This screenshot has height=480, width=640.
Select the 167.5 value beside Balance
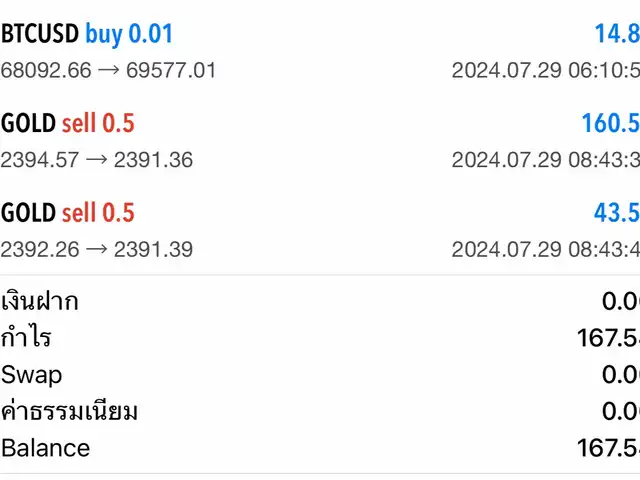point(608,448)
